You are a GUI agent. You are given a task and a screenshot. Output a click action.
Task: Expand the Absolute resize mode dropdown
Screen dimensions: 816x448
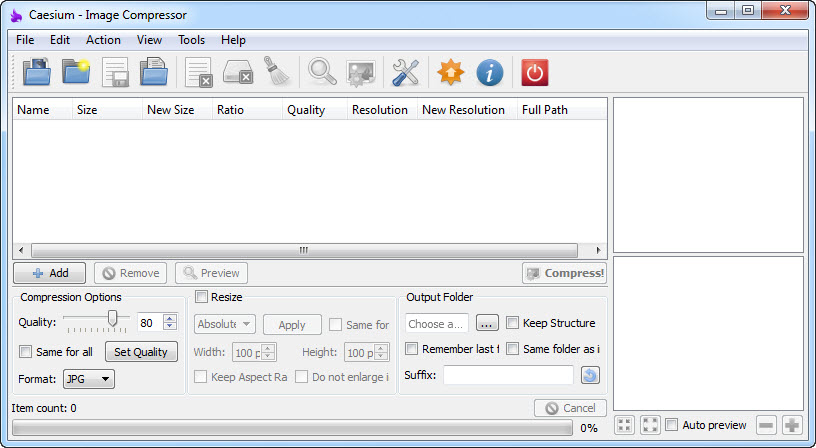(225, 324)
